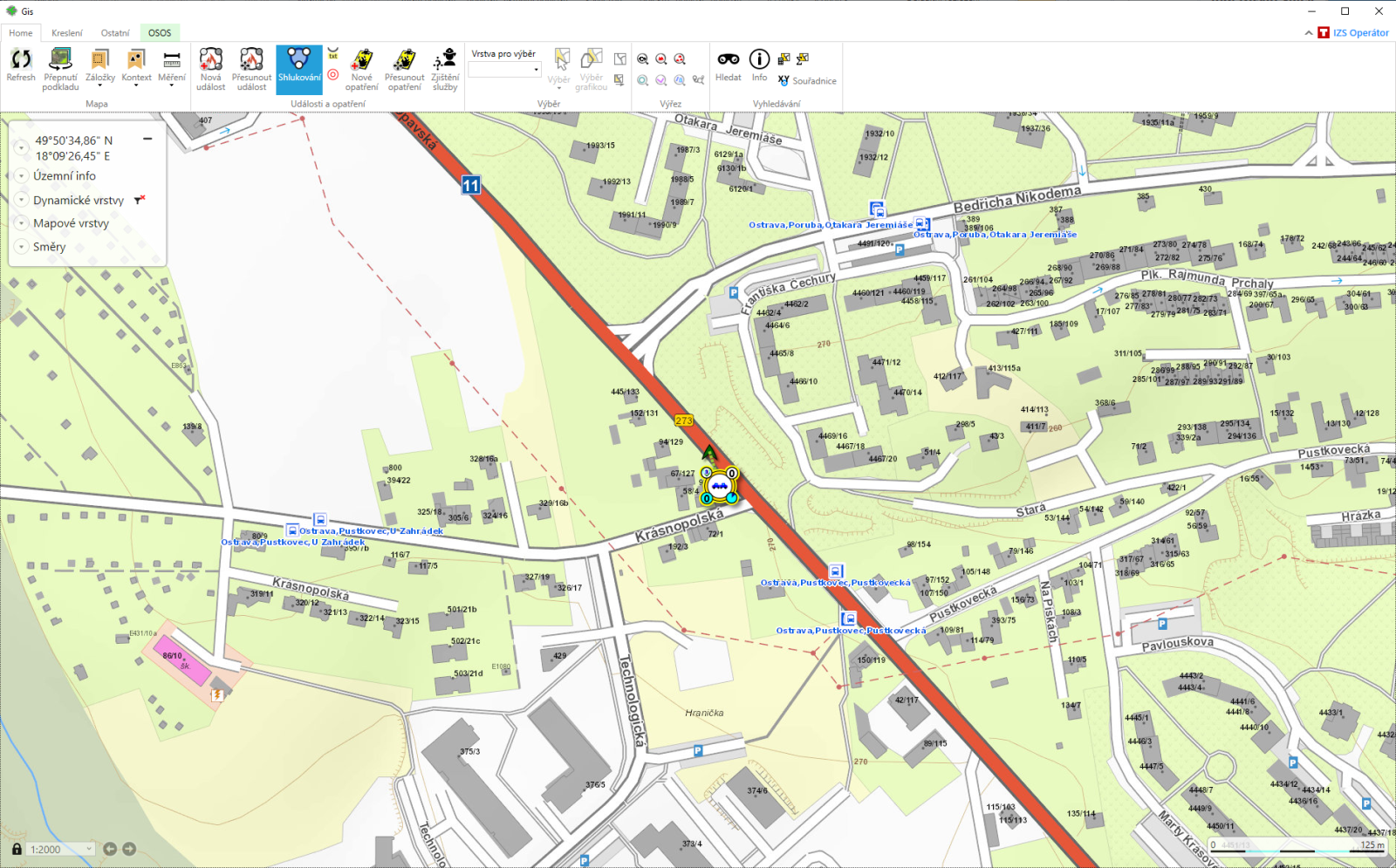Open the Ostatní tab
The width and height of the screenshot is (1396, 868).
point(115,33)
